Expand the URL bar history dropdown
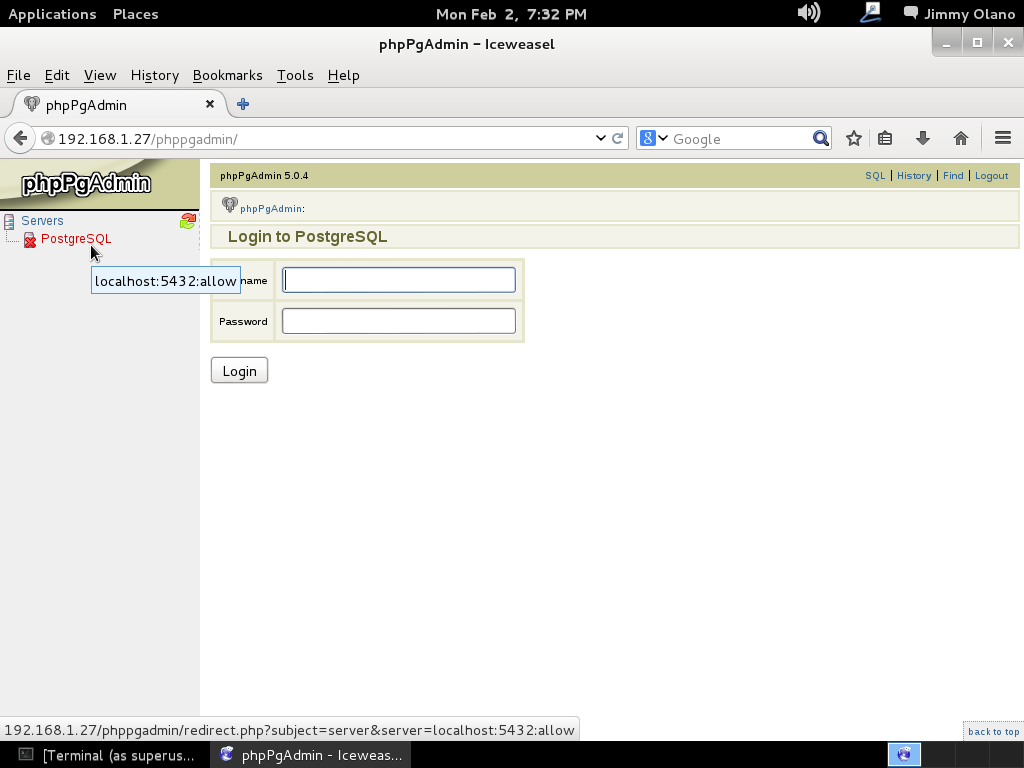This screenshot has height=768, width=1024. 600,139
